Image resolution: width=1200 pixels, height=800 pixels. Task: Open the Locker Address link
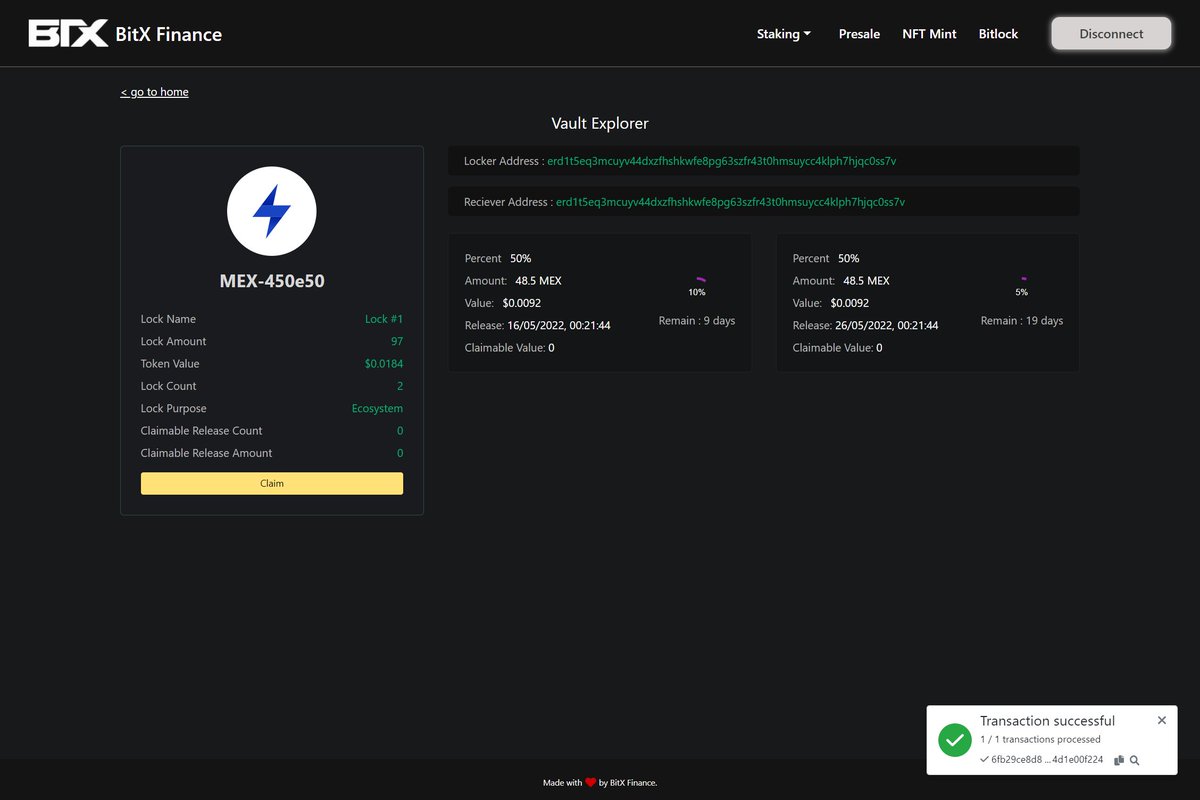tap(722, 161)
